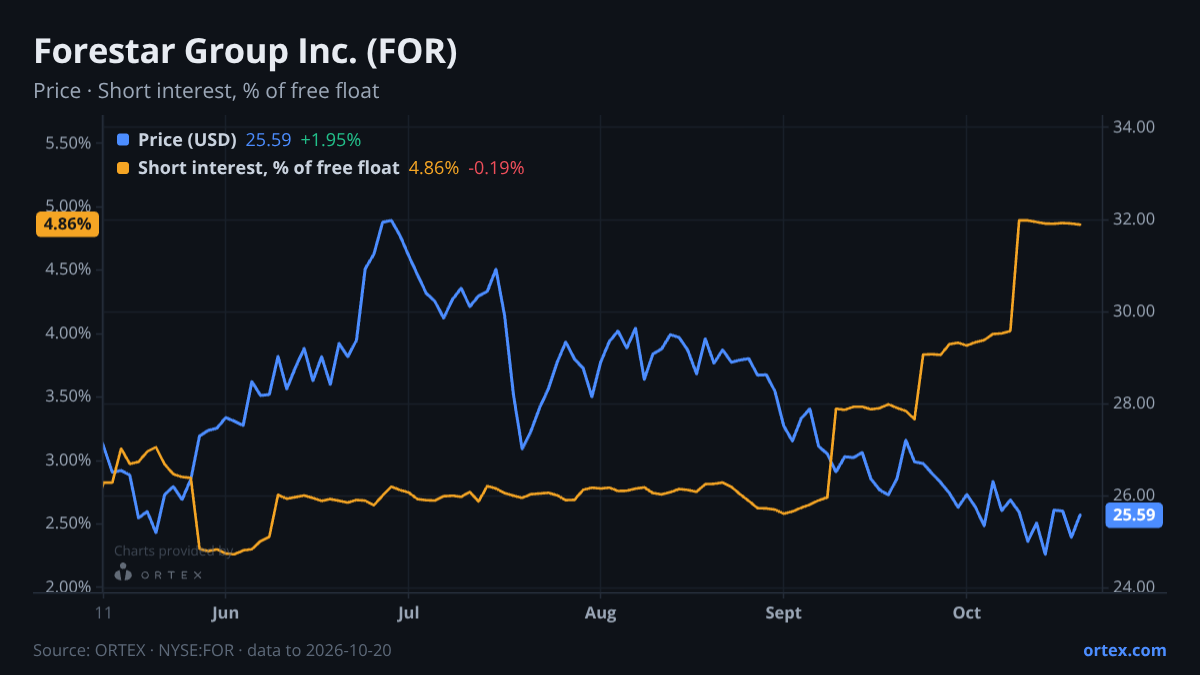Select the Price (USD) legend label
Screen dimensions: 1200x675
pyautogui.click(x=188, y=140)
